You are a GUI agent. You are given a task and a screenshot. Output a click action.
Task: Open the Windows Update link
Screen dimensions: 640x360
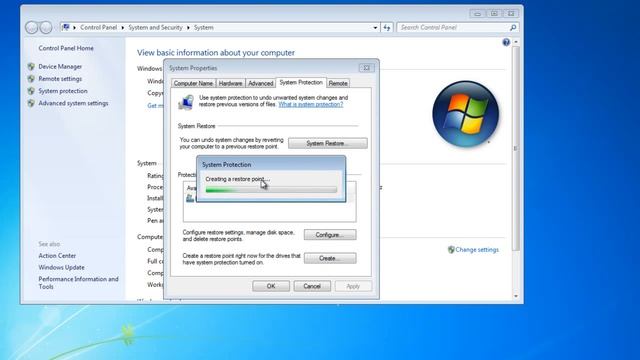pyautogui.click(x=61, y=267)
